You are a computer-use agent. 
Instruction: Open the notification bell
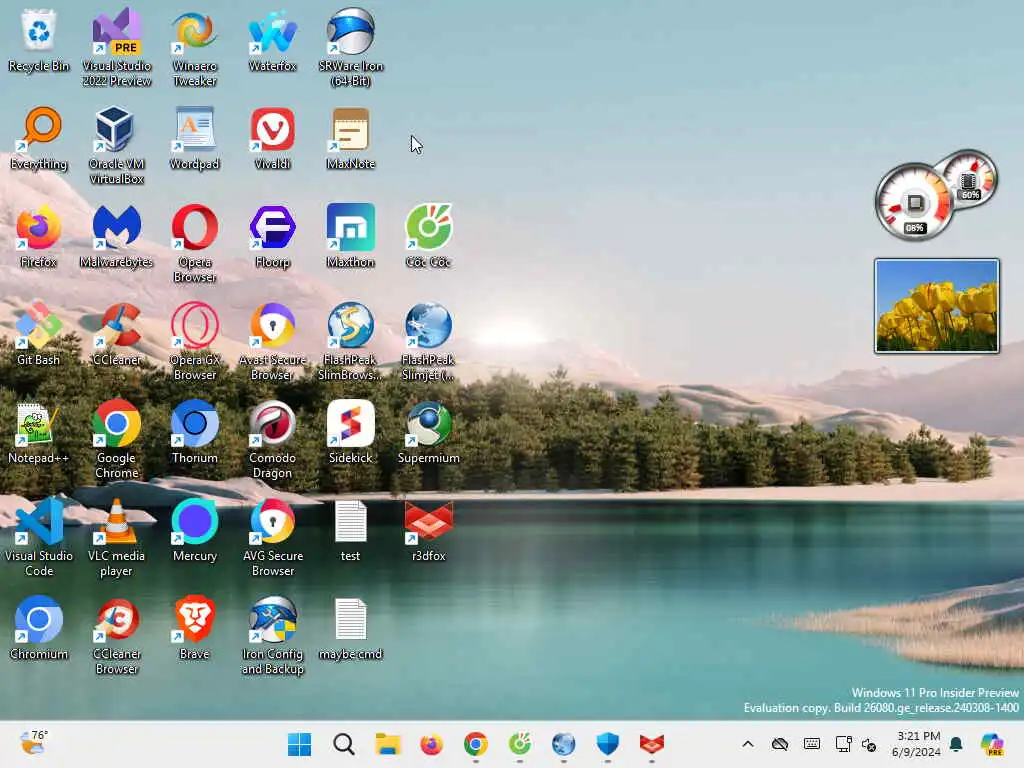[x=956, y=744]
